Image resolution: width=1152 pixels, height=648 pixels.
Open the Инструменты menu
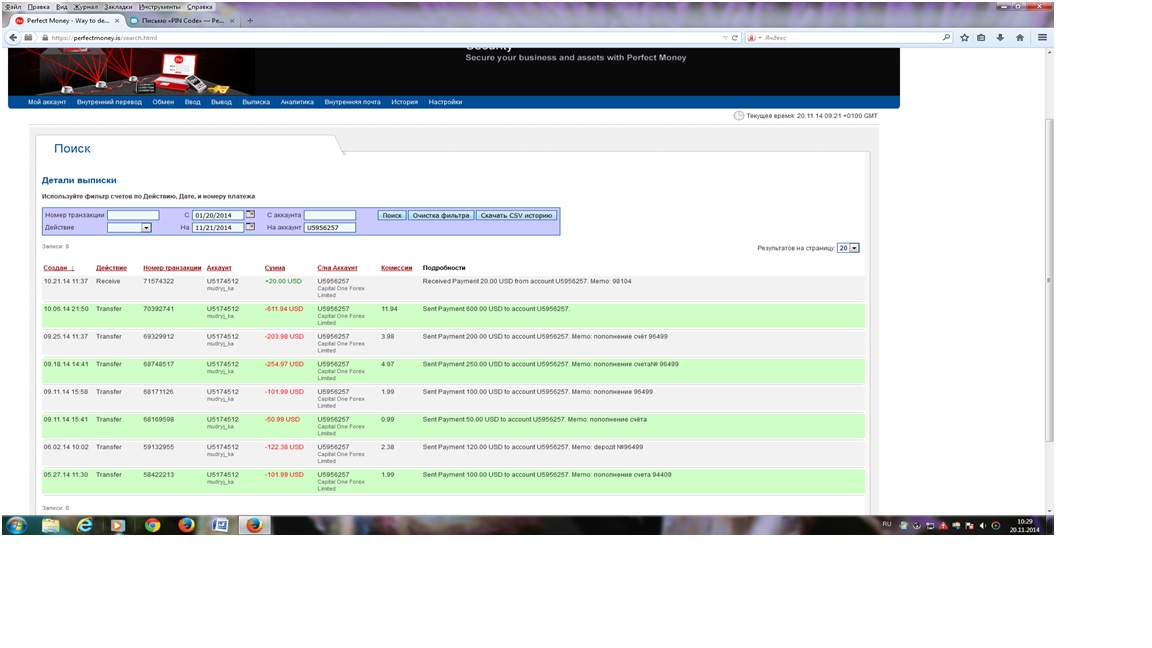coord(159,7)
